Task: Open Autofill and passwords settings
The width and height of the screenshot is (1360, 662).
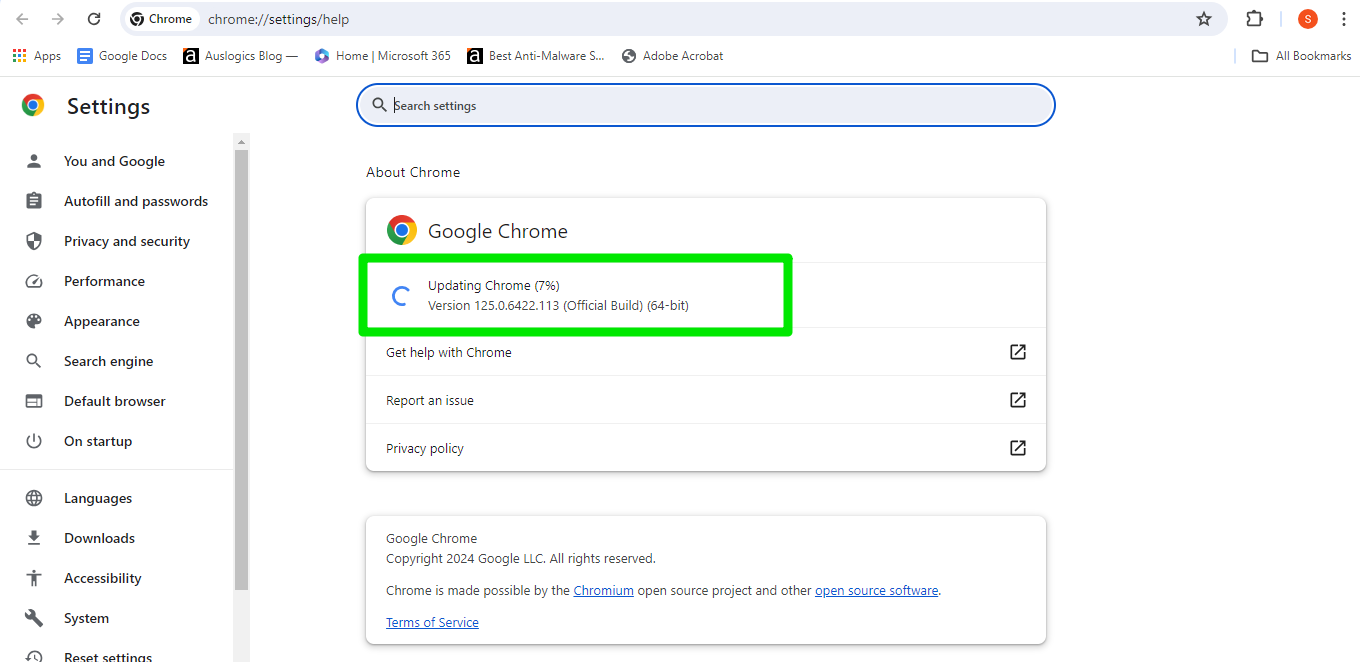Action: tap(136, 201)
